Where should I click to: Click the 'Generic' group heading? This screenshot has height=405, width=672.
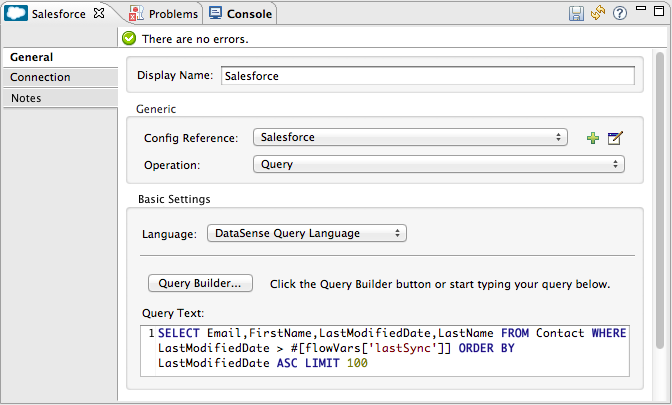[156, 109]
